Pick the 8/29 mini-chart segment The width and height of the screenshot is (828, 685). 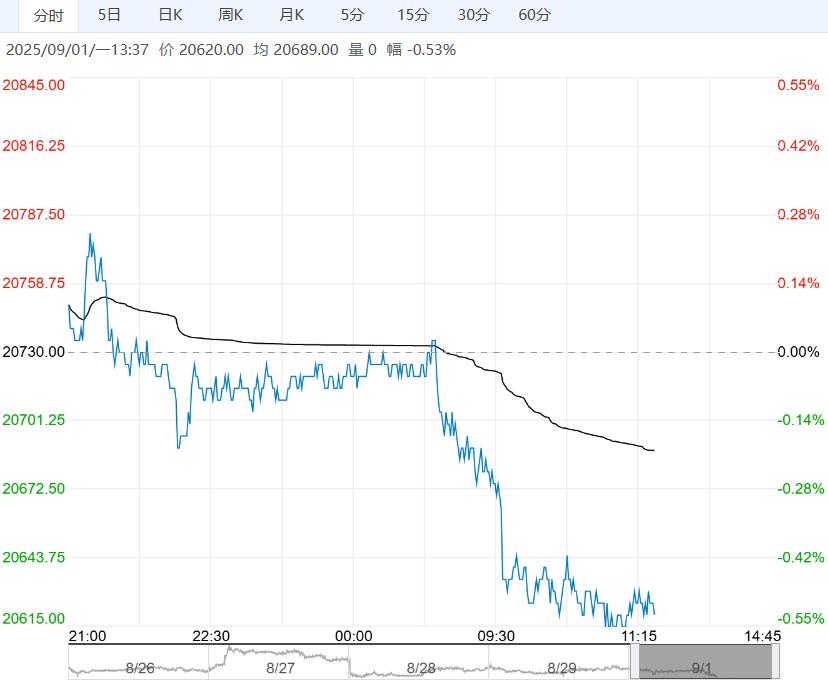point(561,666)
